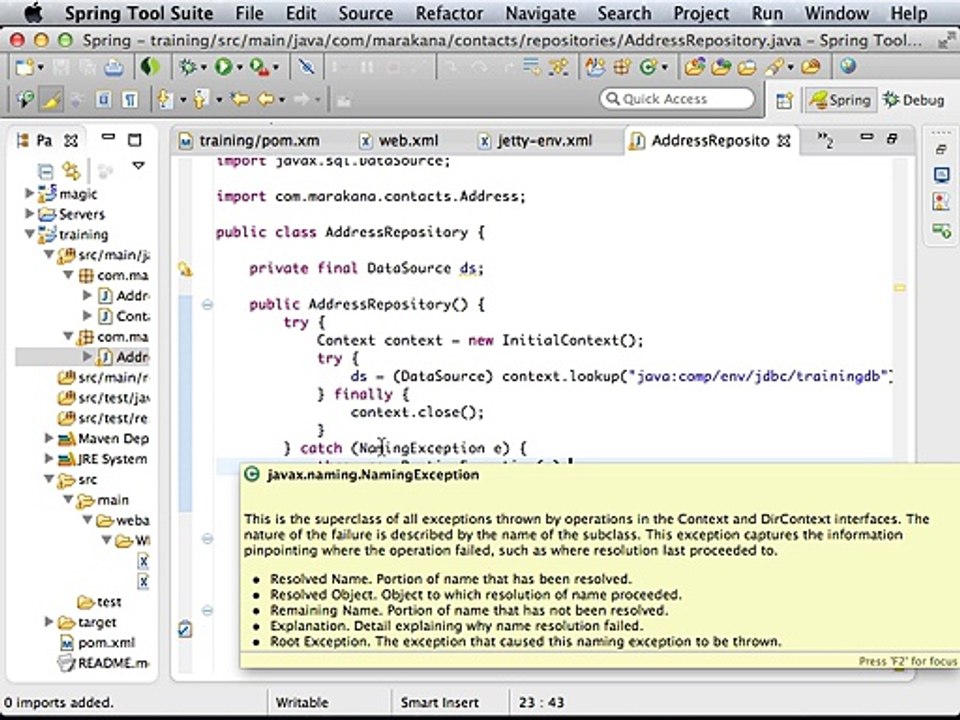Viewport: 960px width, 720px height.
Task: Click the Next Annotation arrow icon
Action: point(165,99)
